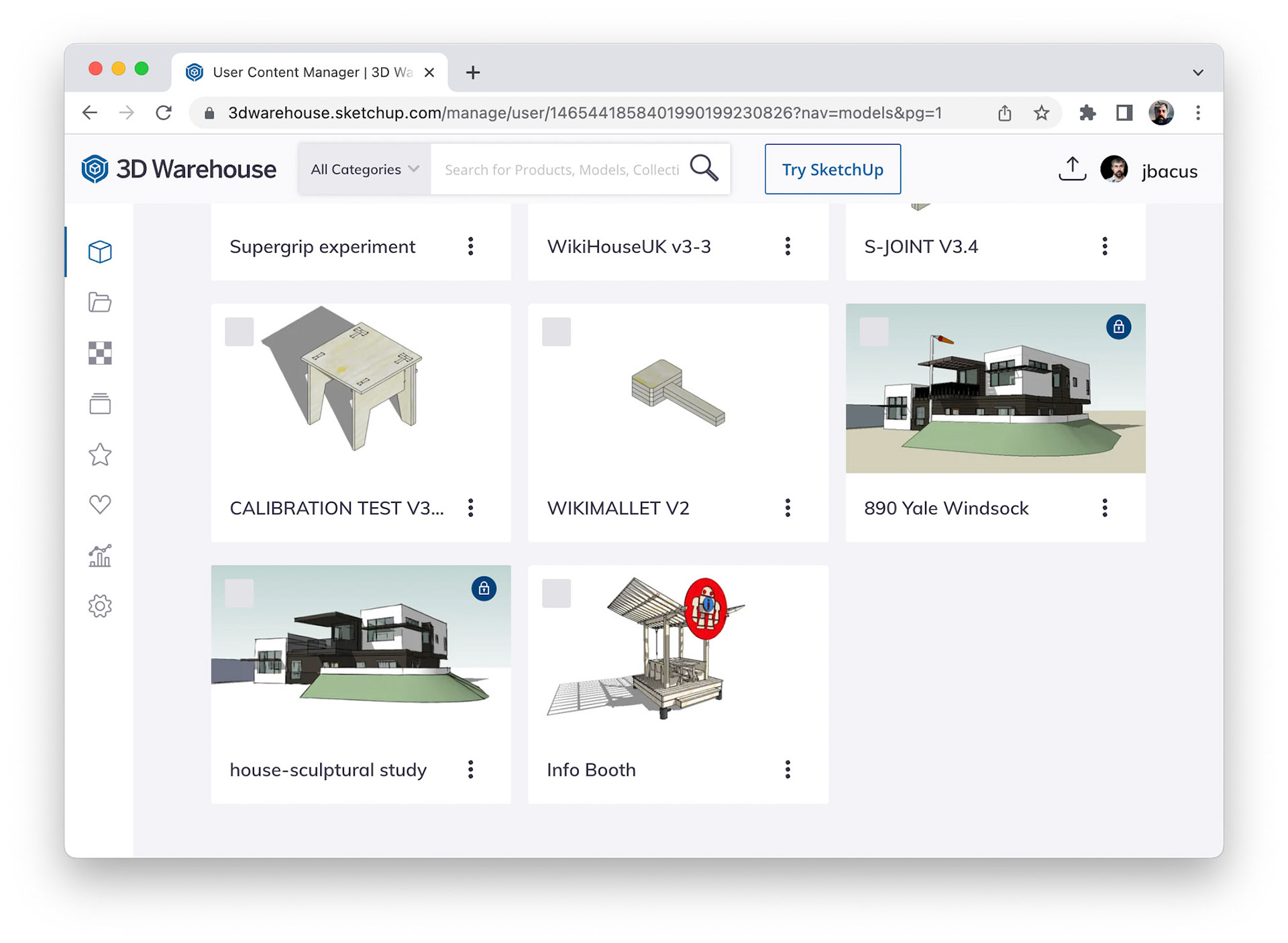Open options menu for 890 Yale Windsock
Screen dimensions: 1288x943
tap(1104, 508)
